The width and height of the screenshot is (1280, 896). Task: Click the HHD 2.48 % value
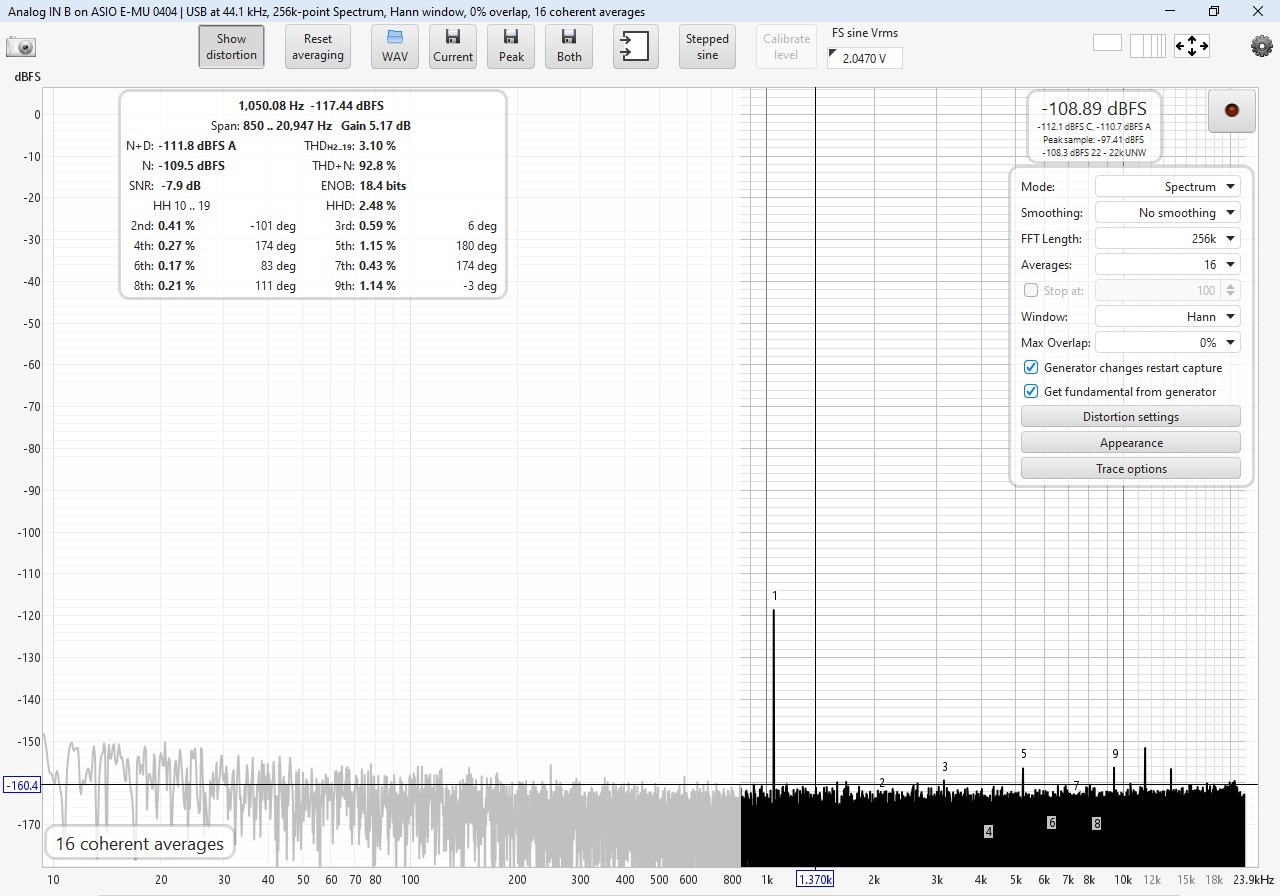pos(378,206)
